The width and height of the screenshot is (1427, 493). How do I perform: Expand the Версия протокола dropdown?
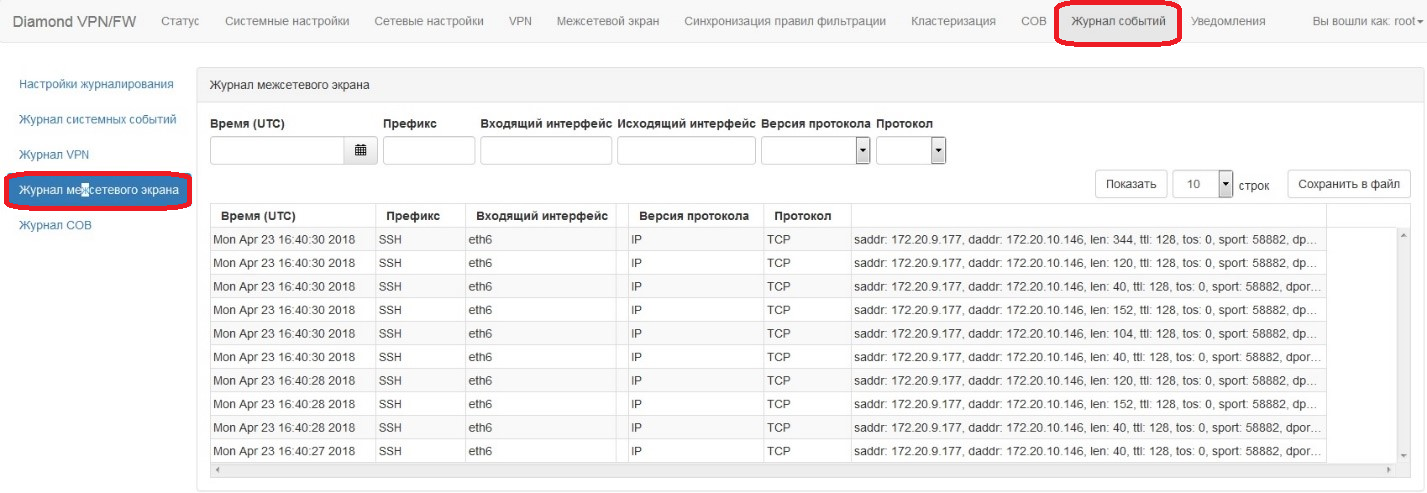(862, 151)
